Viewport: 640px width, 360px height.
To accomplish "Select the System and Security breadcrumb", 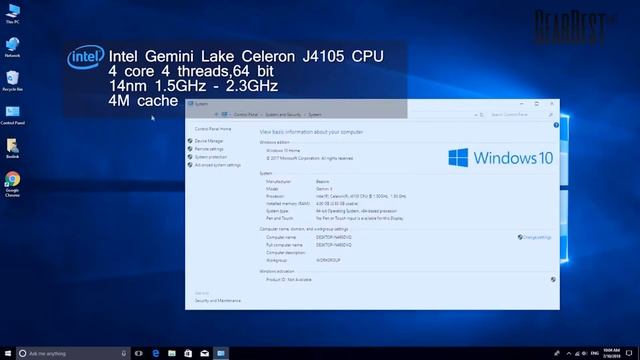I will 283,115.
